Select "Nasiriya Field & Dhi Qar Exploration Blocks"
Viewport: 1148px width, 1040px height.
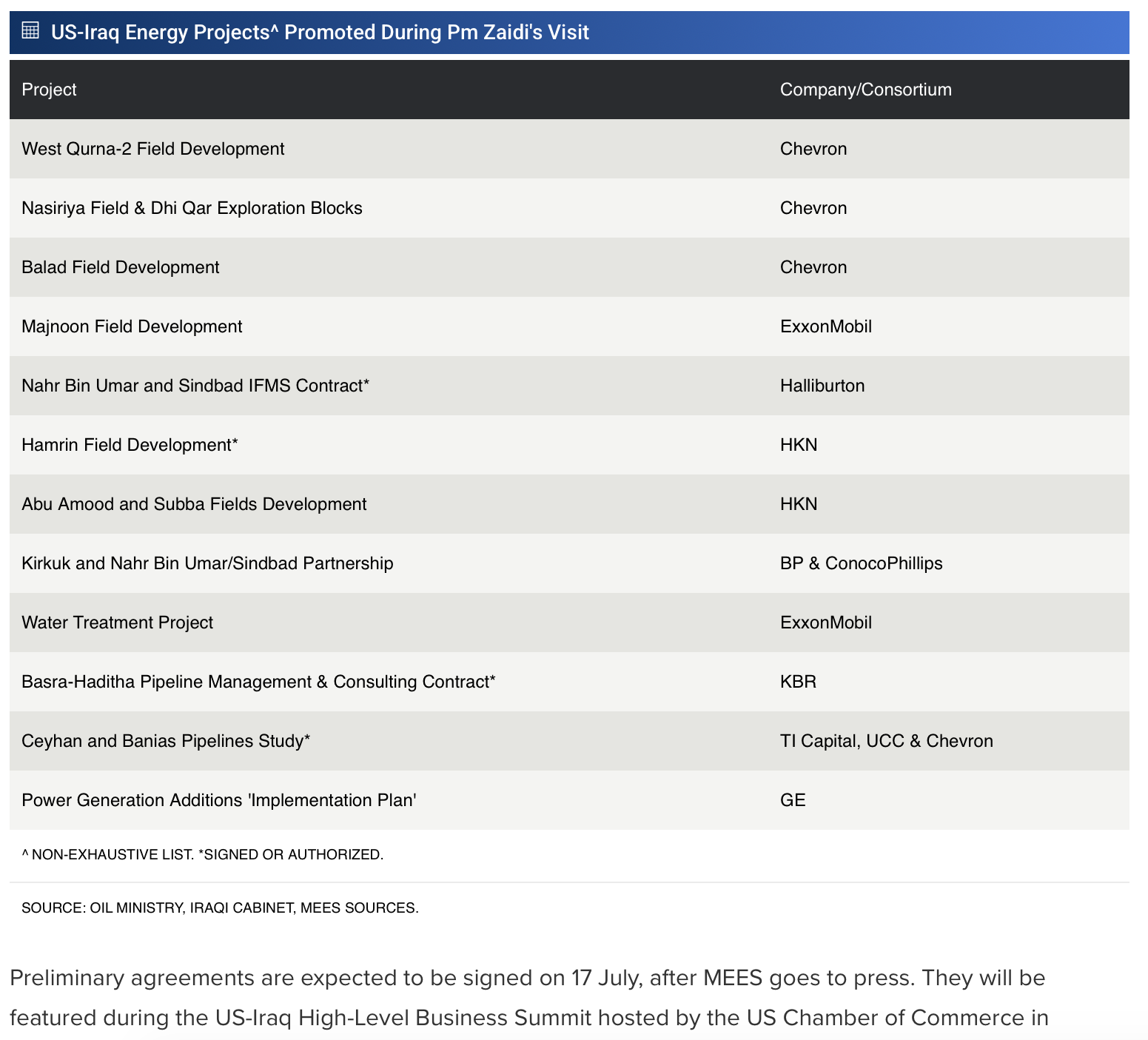coord(192,208)
